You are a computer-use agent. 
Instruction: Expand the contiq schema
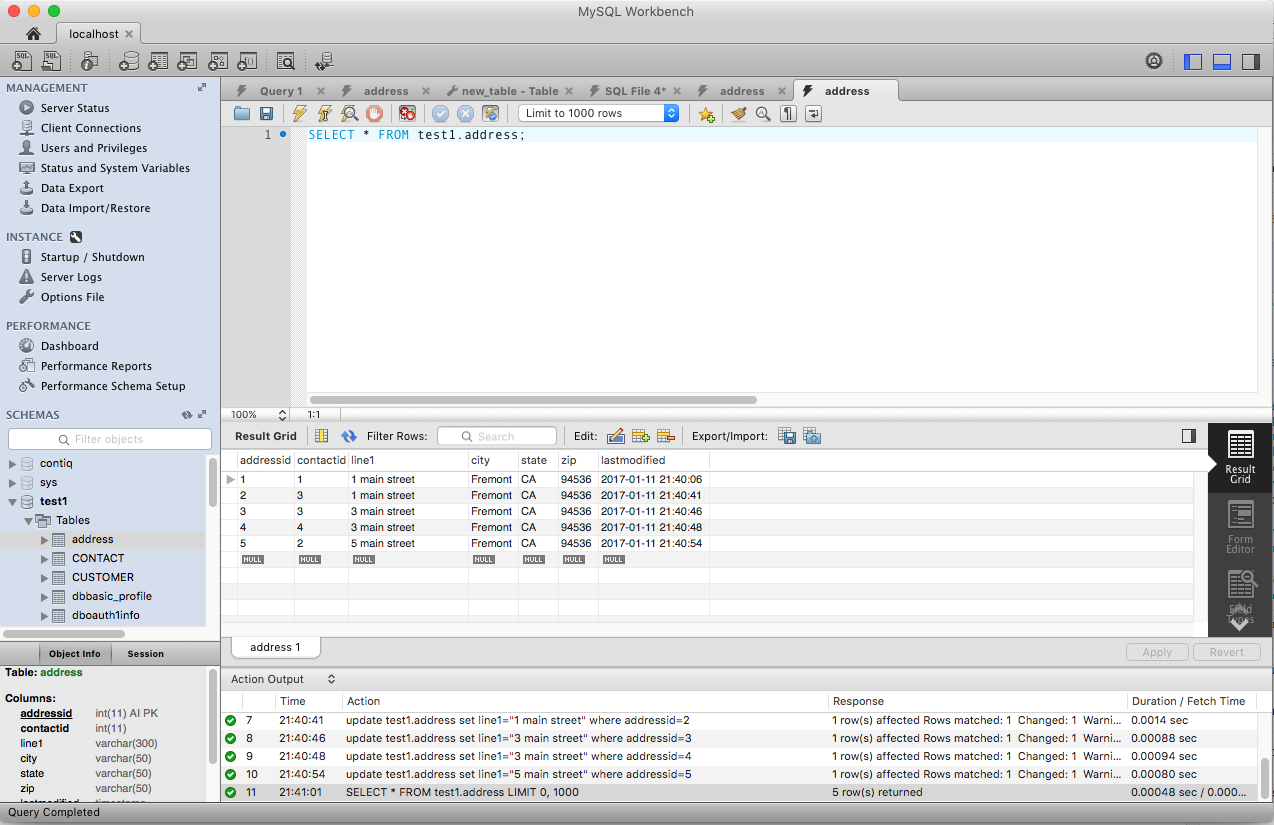point(13,464)
